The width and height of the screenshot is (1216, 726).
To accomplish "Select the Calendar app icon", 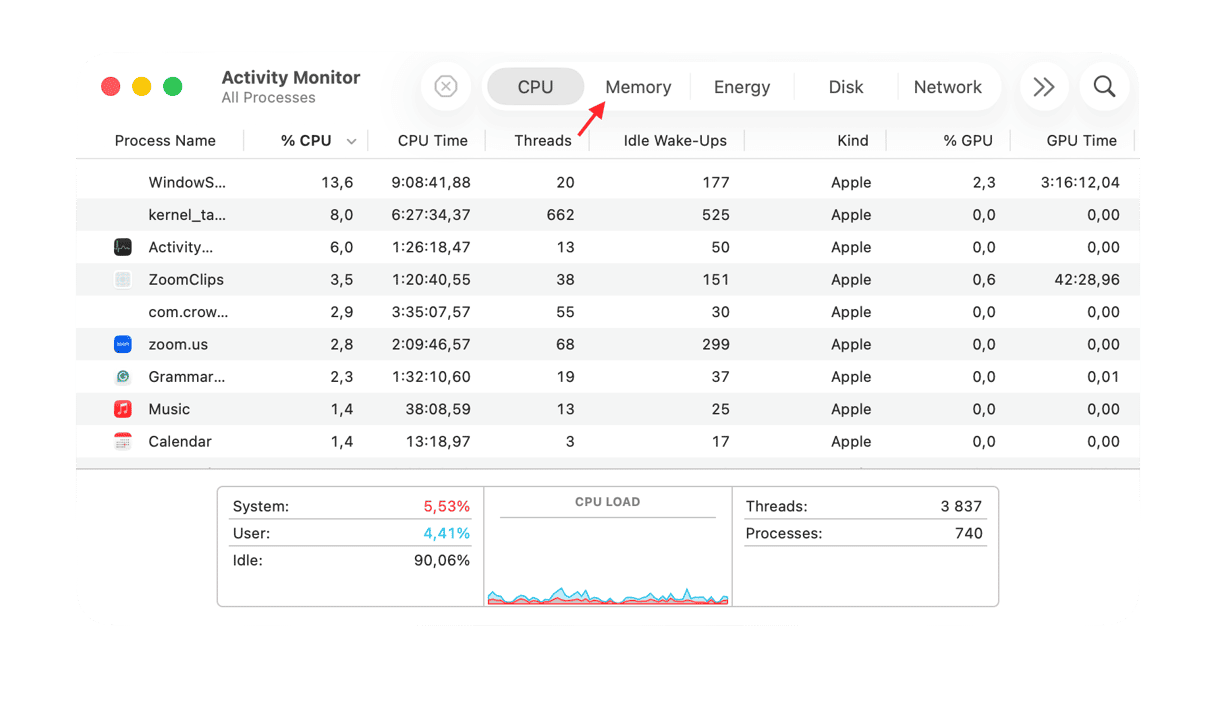I will point(123,442).
